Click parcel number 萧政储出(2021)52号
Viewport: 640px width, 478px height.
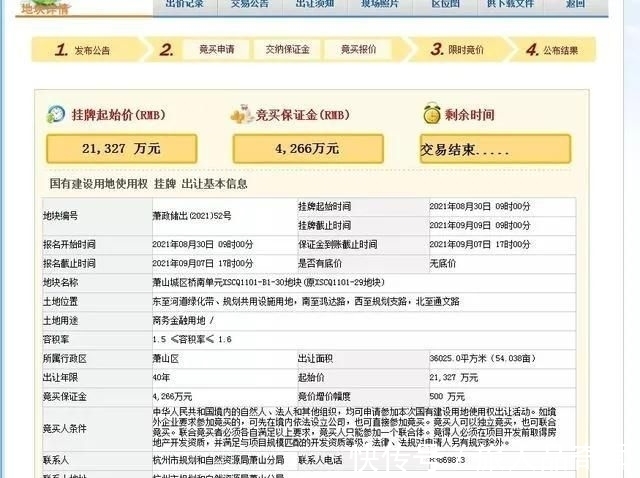[192, 216]
